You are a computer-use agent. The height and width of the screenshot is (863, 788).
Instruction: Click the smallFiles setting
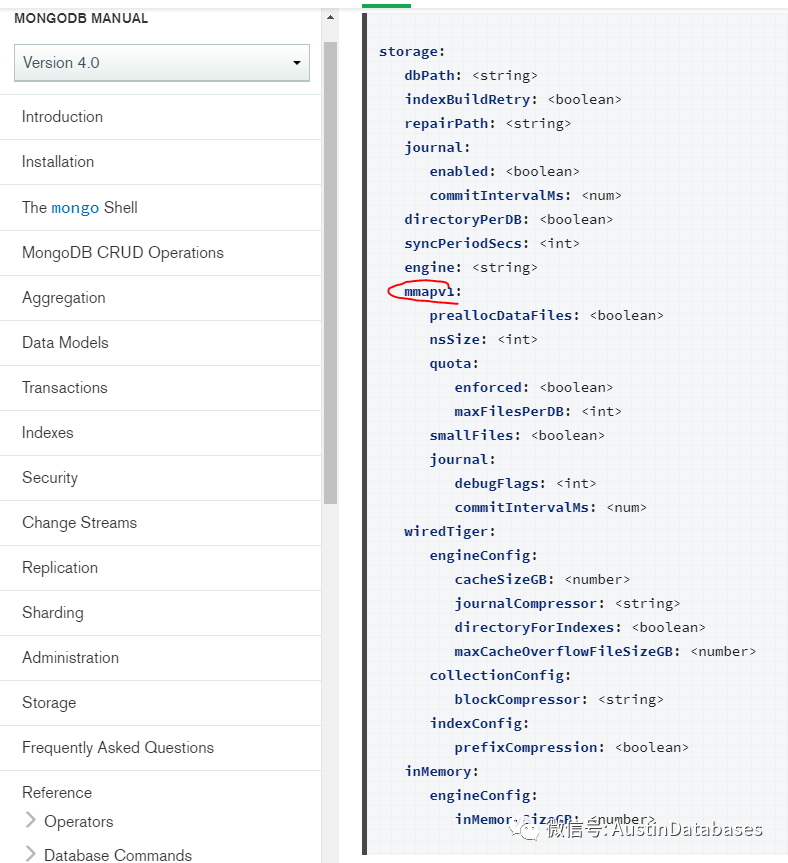[475, 436]
